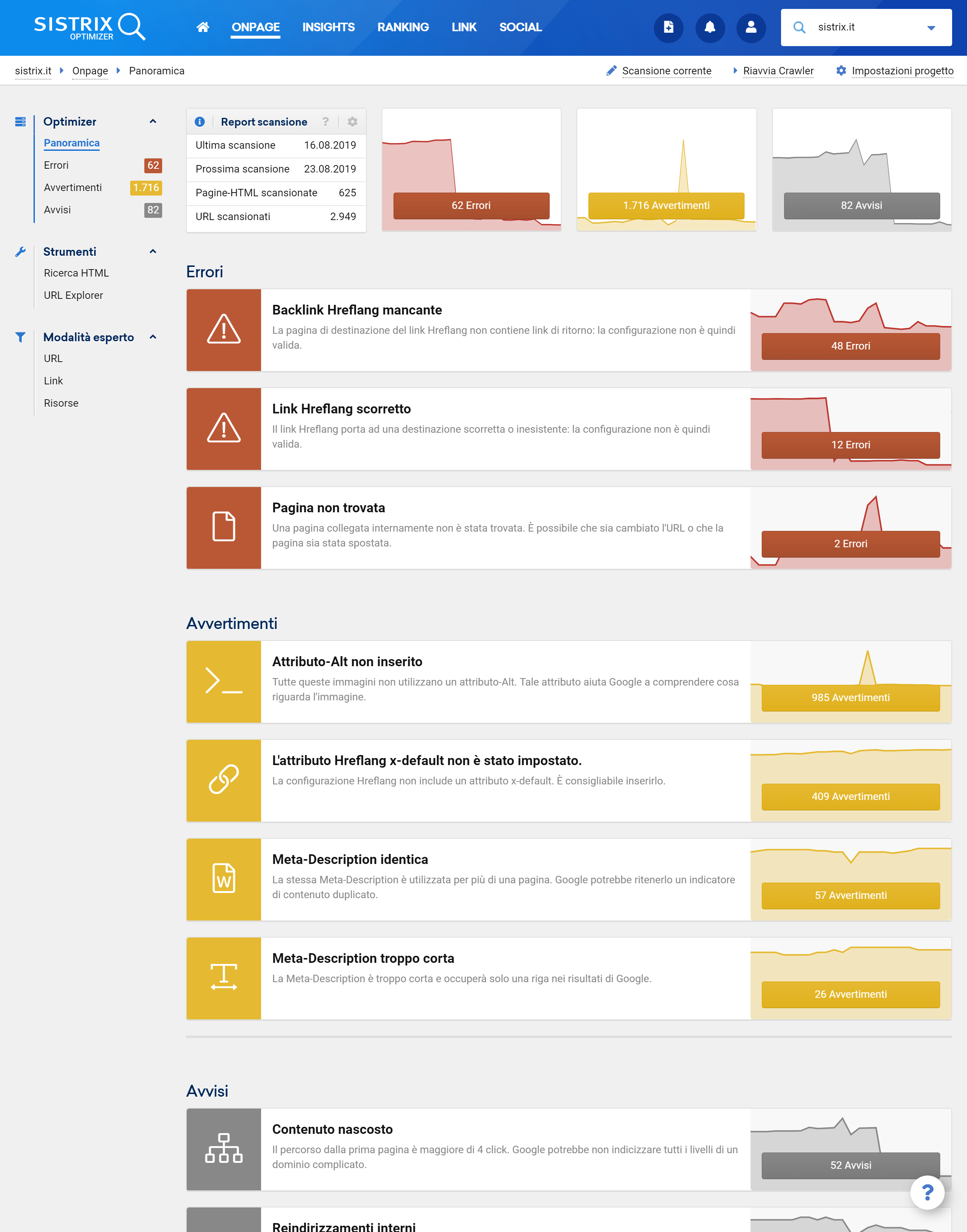Switch to the INSIGHTS tab
Image resolution: width=967 pixels, height=1232 pixels.
coord(328,27)
